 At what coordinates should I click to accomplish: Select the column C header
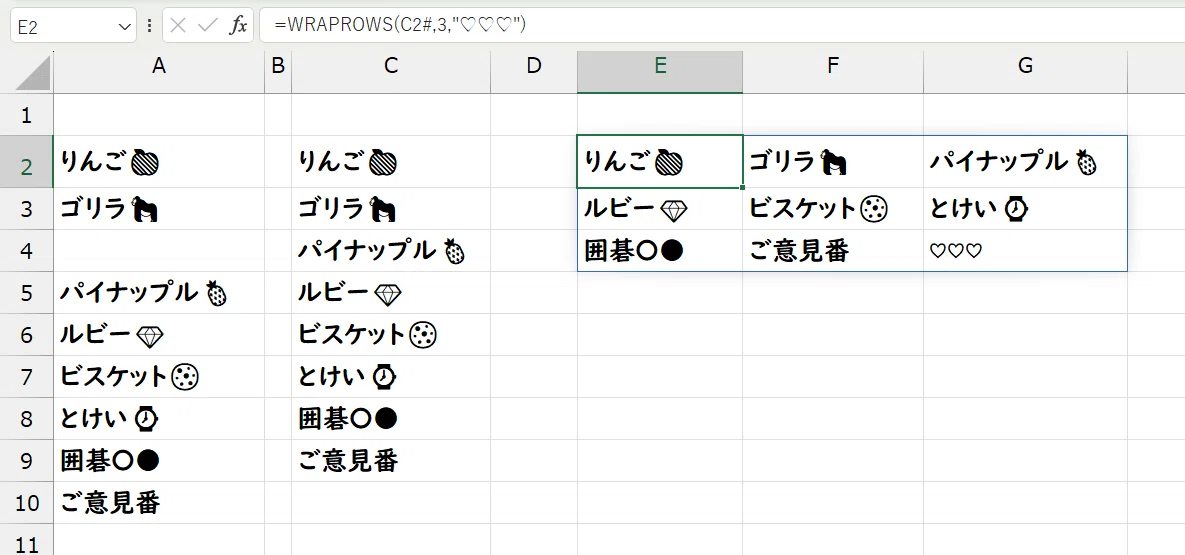click(x=391, y=66)
